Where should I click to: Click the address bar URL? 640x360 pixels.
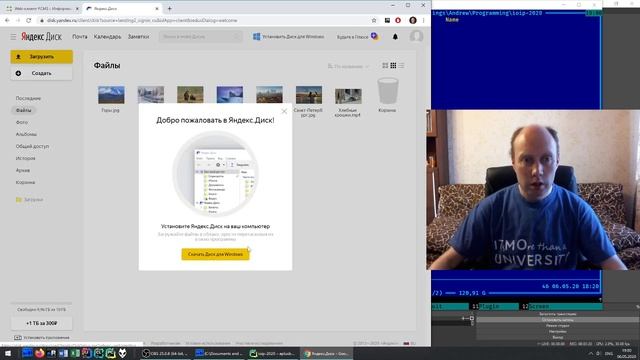point(142,20)
